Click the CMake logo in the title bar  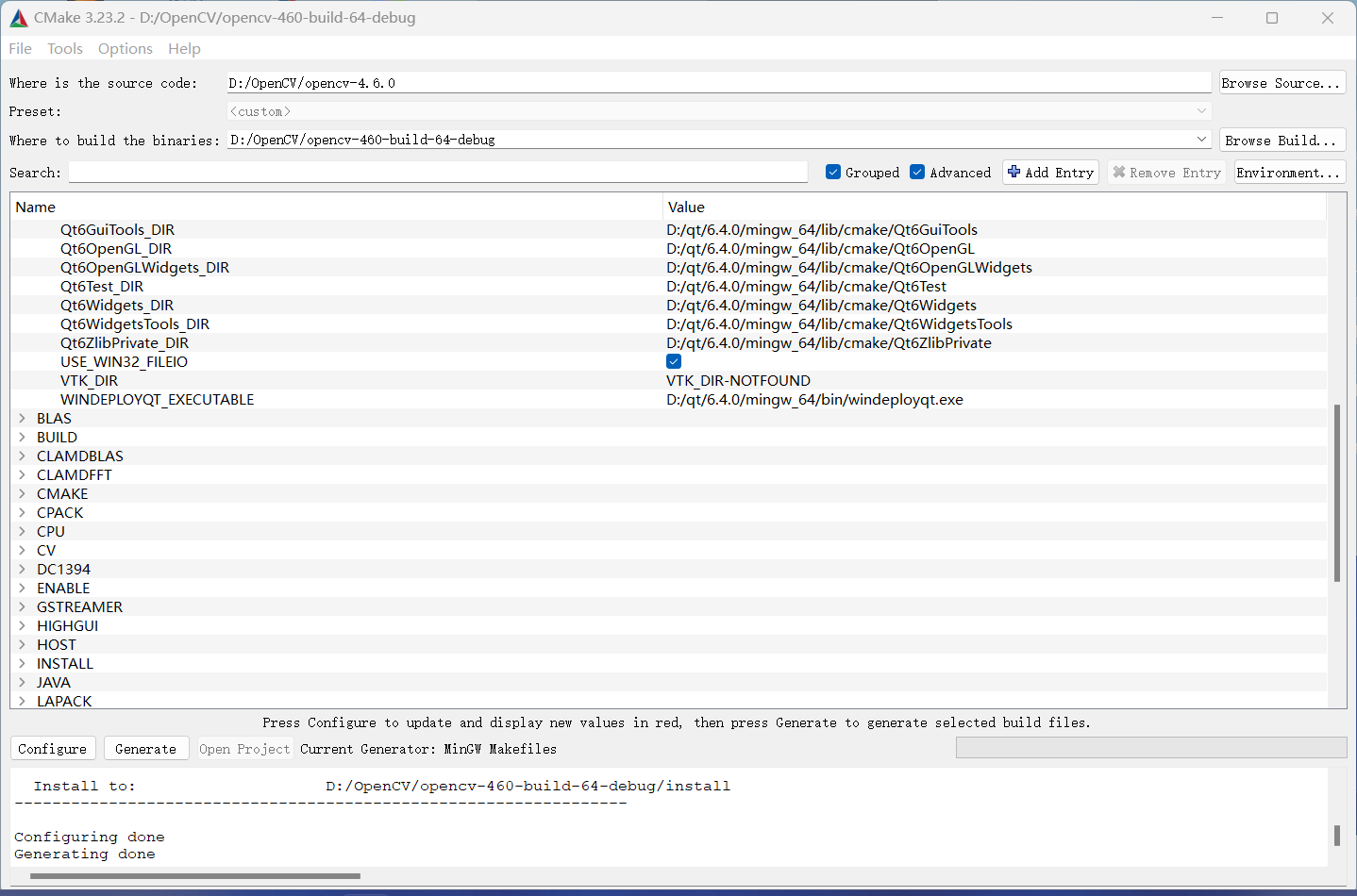pyautogui.click(x=19, y=16)
